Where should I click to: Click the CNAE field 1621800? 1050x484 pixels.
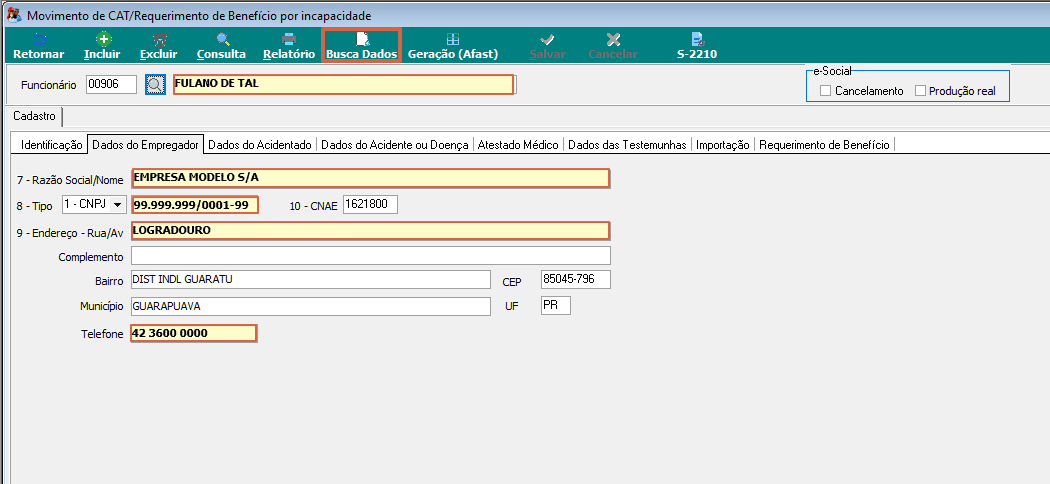370,205
